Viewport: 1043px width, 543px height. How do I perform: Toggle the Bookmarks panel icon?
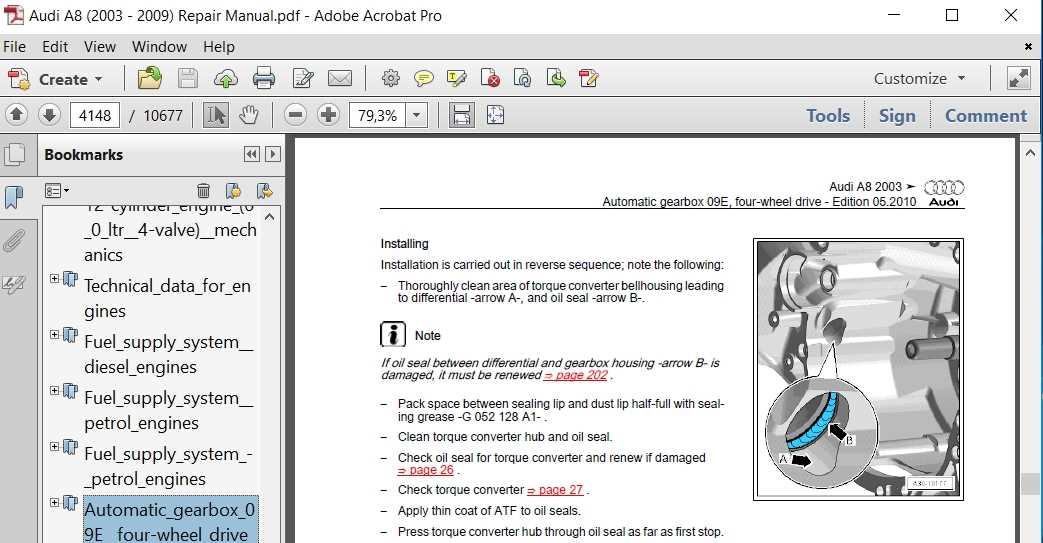(x=14, y=197)
